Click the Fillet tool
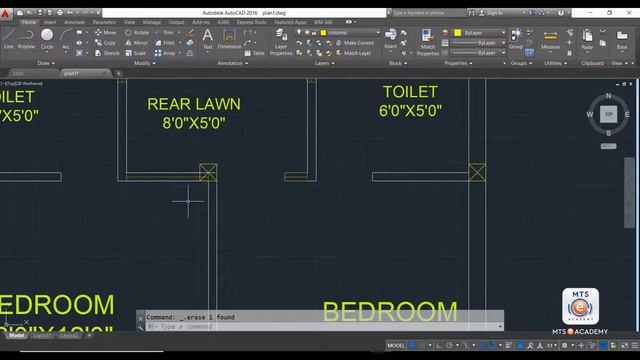This screenshot has height=360, width=640. (x=165, y=42)
